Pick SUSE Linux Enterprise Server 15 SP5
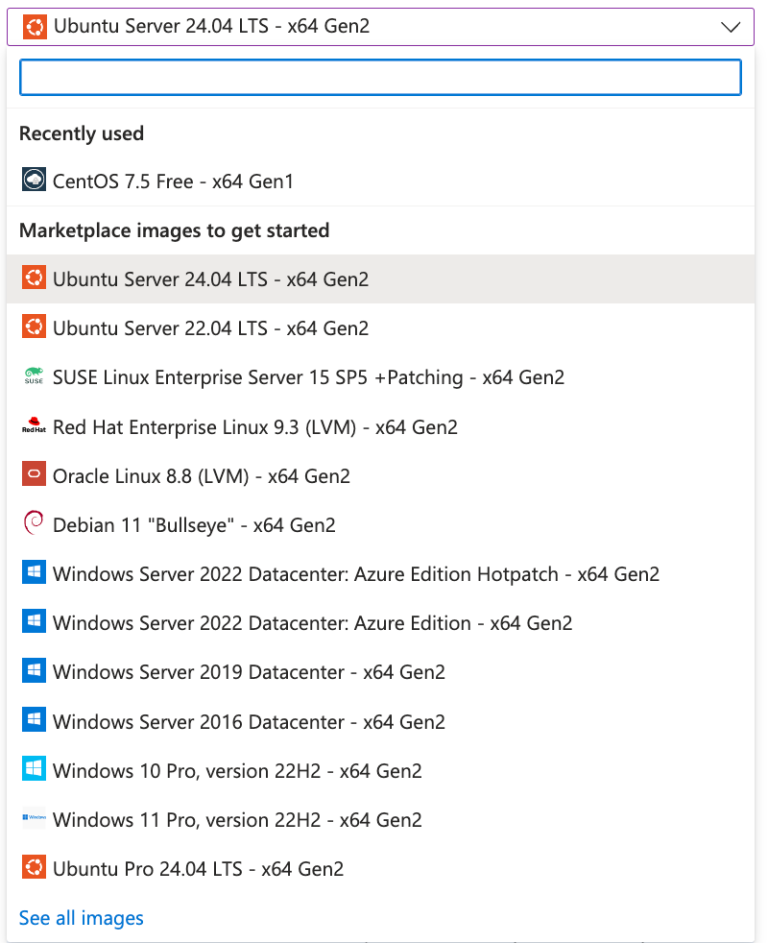The image size is (768, 943). point(308,377)
